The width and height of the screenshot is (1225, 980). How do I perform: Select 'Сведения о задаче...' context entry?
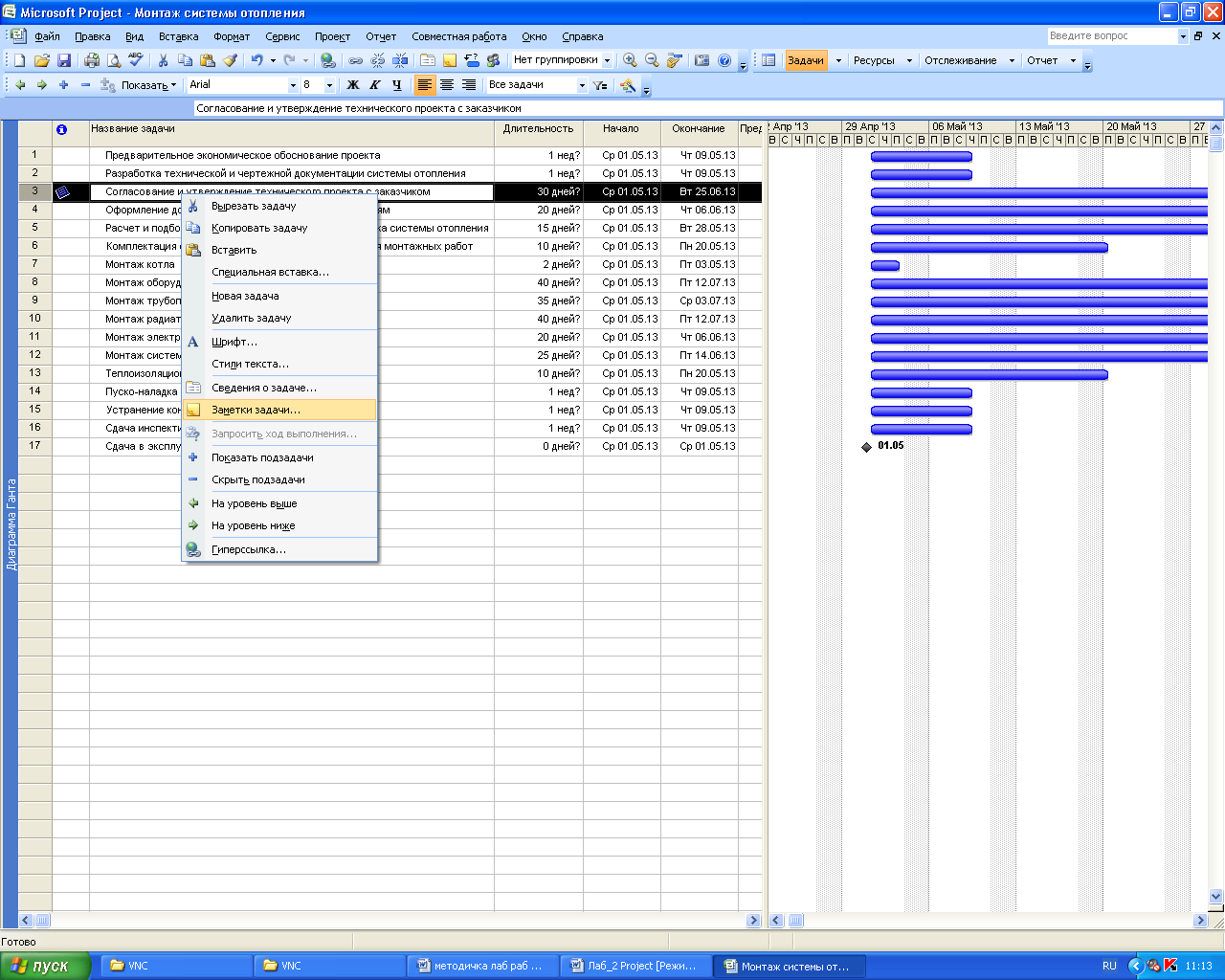pos(279,388)
